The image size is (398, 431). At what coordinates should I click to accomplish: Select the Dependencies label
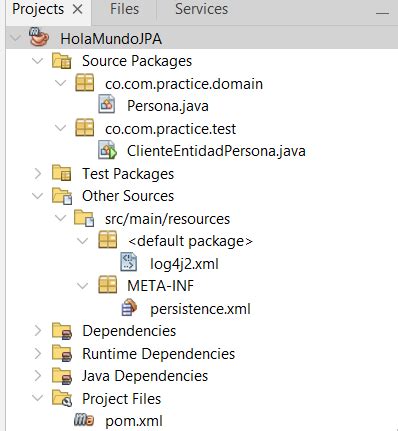click(x=129, y=331)
